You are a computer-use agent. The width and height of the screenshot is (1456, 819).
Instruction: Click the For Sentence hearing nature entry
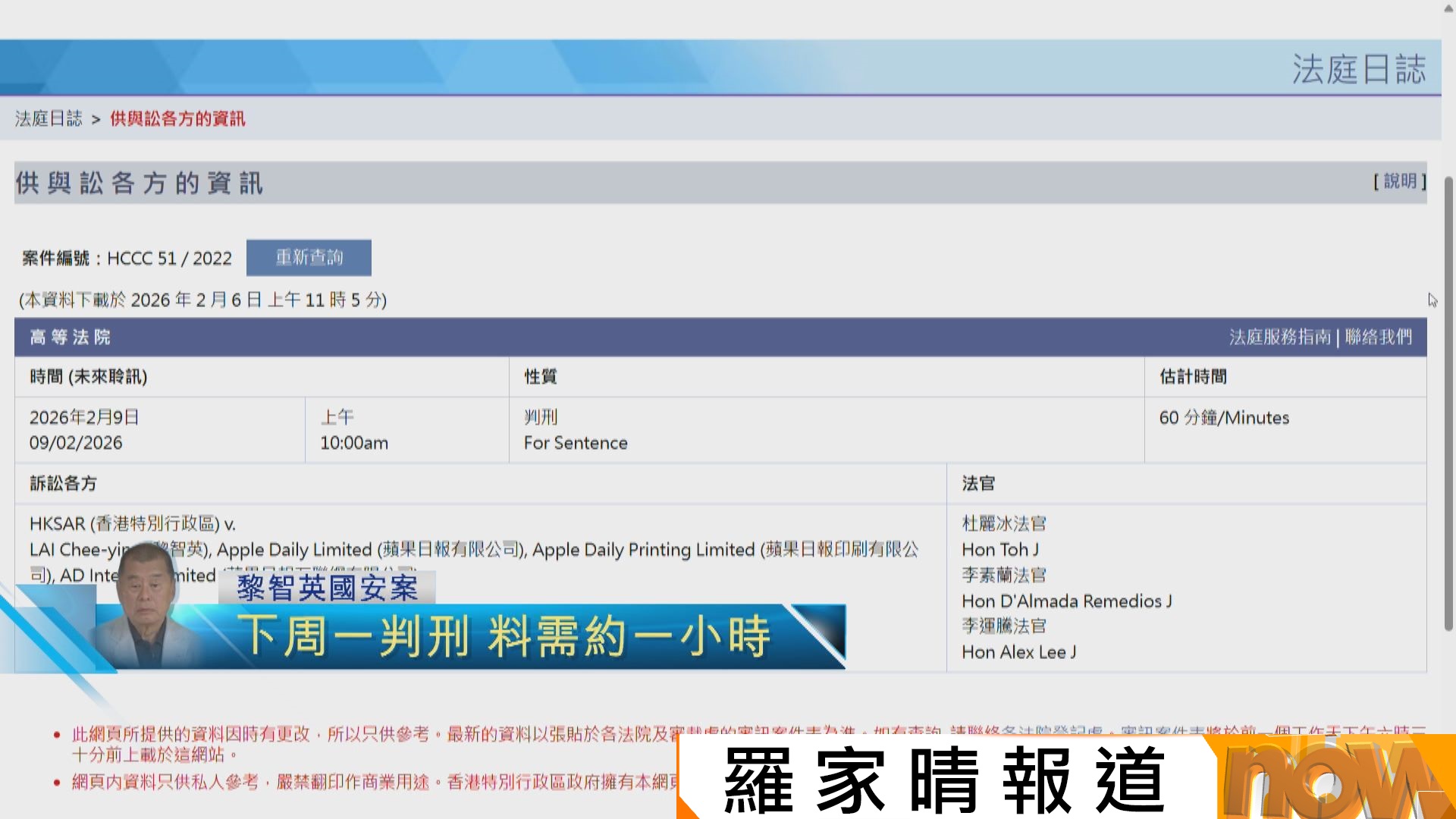pyautogui.click(x=575, y=442)
